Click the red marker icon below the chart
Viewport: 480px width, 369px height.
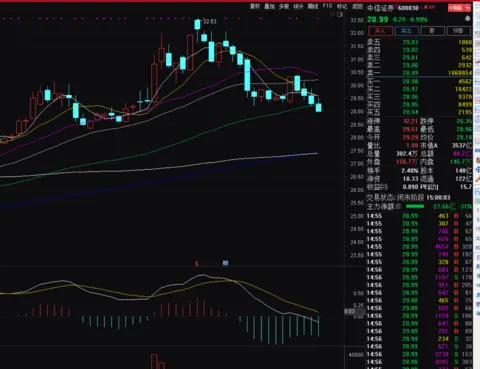pos(197,263)
